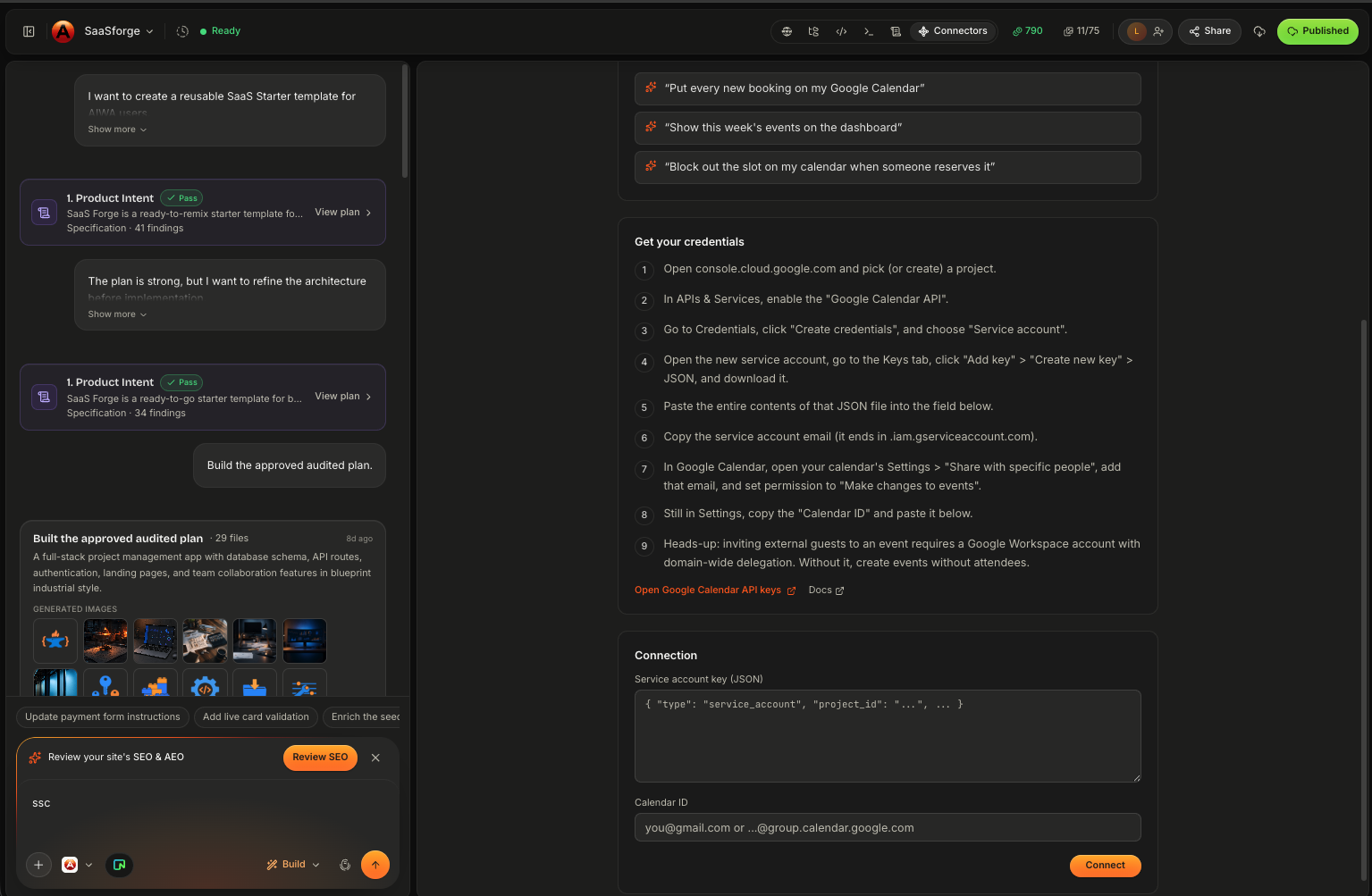
Task: Open the model selector dropdown with red A
Action: point(77,865)
